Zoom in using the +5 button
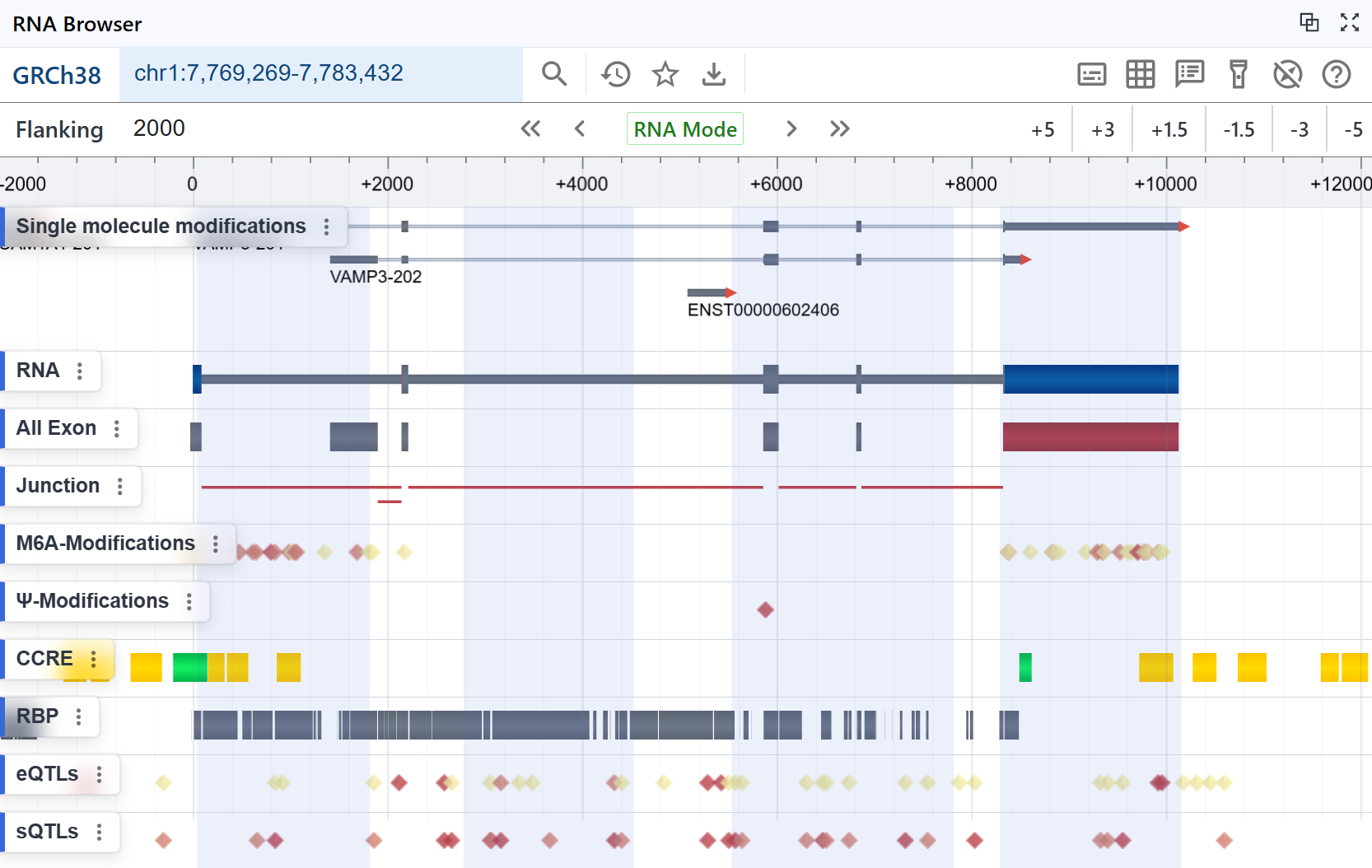This screenshot has height=868, width=1372. click(x=1043, y=130)
